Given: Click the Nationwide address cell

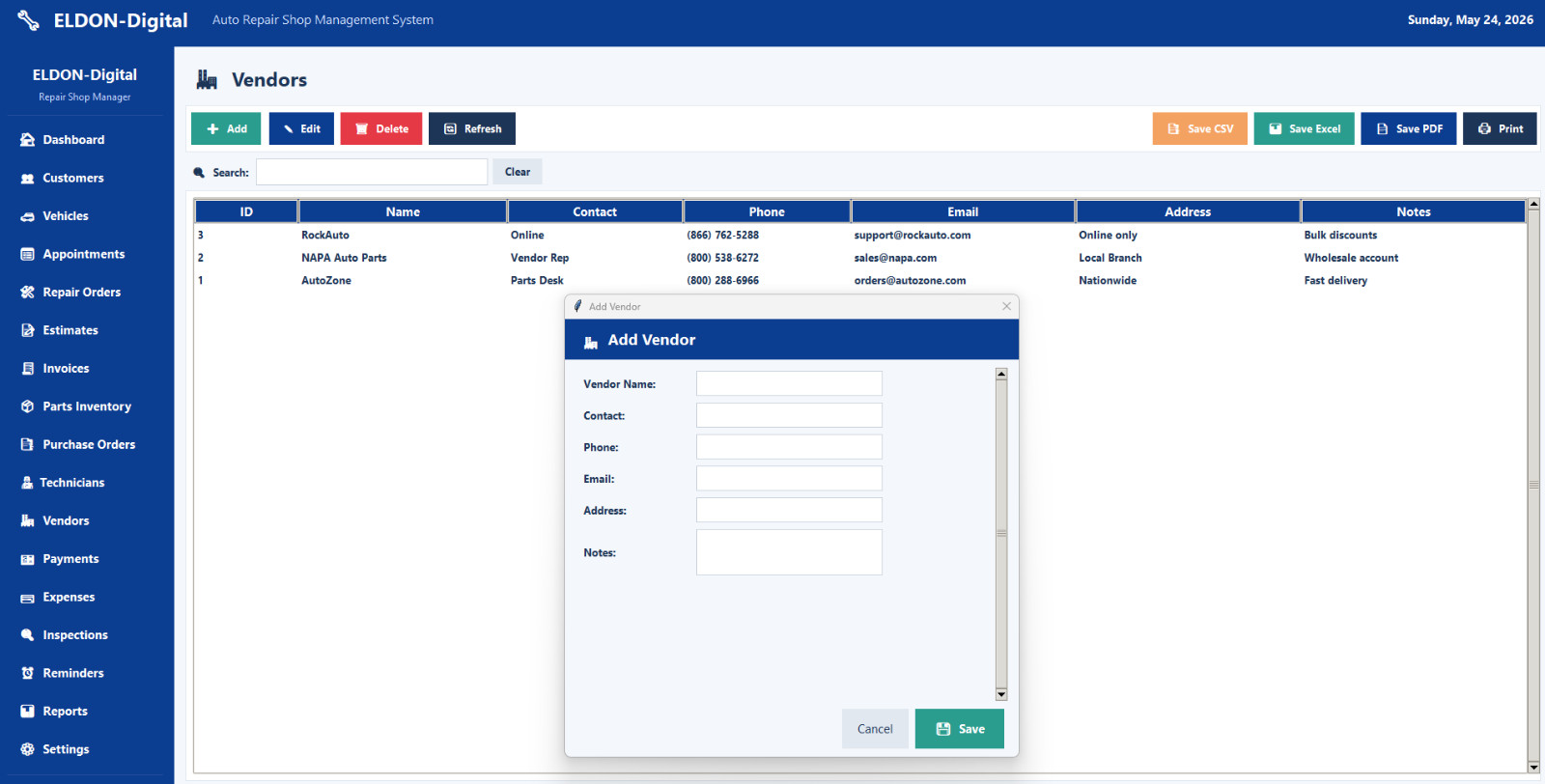Looking at the screenshot, I should [x=1108, y=281].
